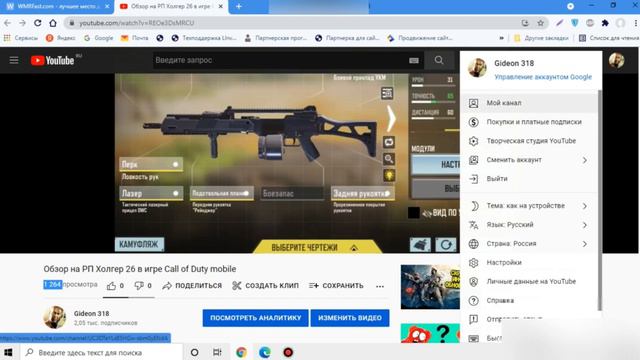This screenshot has width=640, height=360.
Task: Open a new browser tab
Action: point(239,7)
